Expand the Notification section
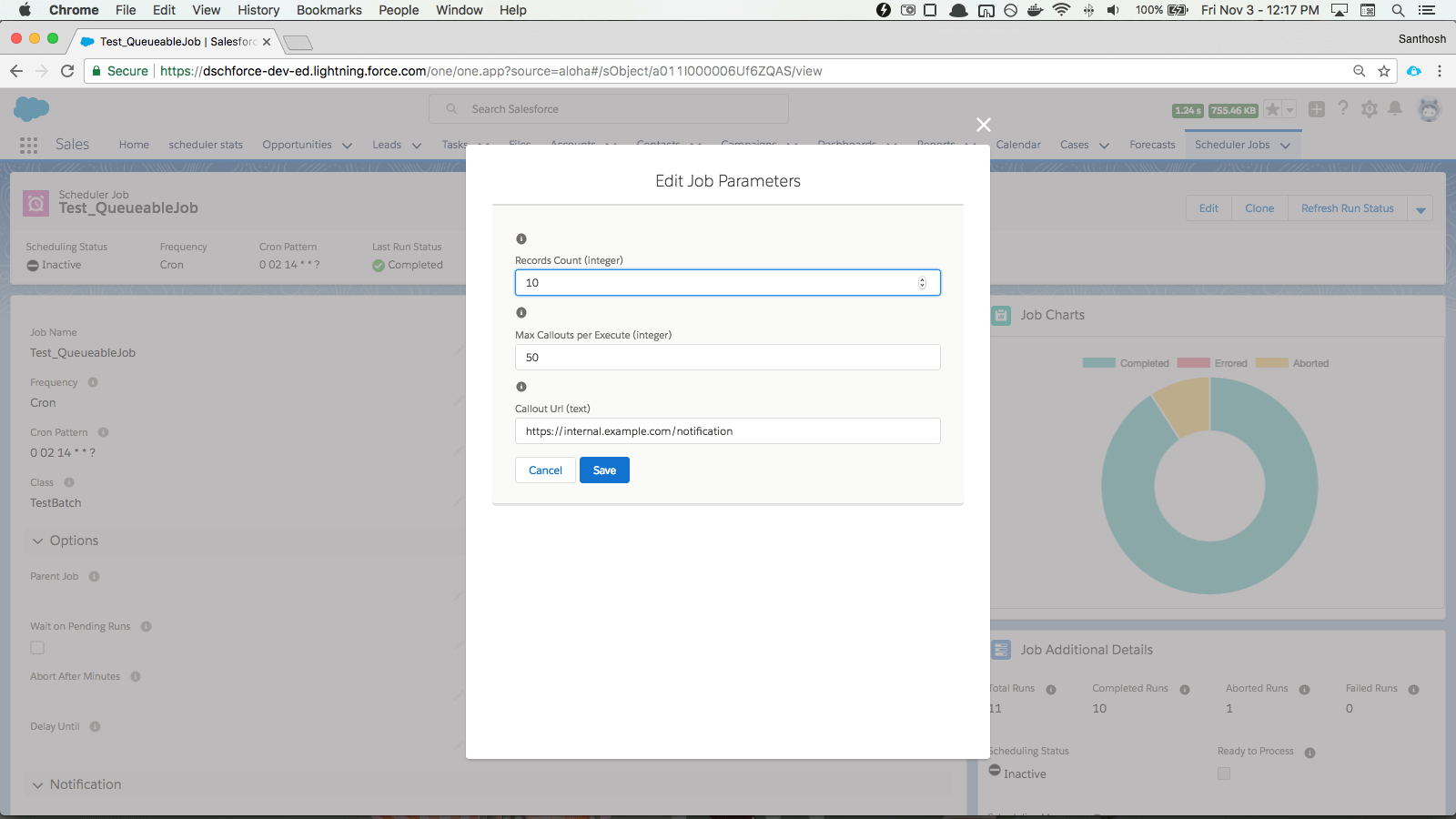Image resolution: width=1456 pixels, height=819 pixels. click(37, 784)
